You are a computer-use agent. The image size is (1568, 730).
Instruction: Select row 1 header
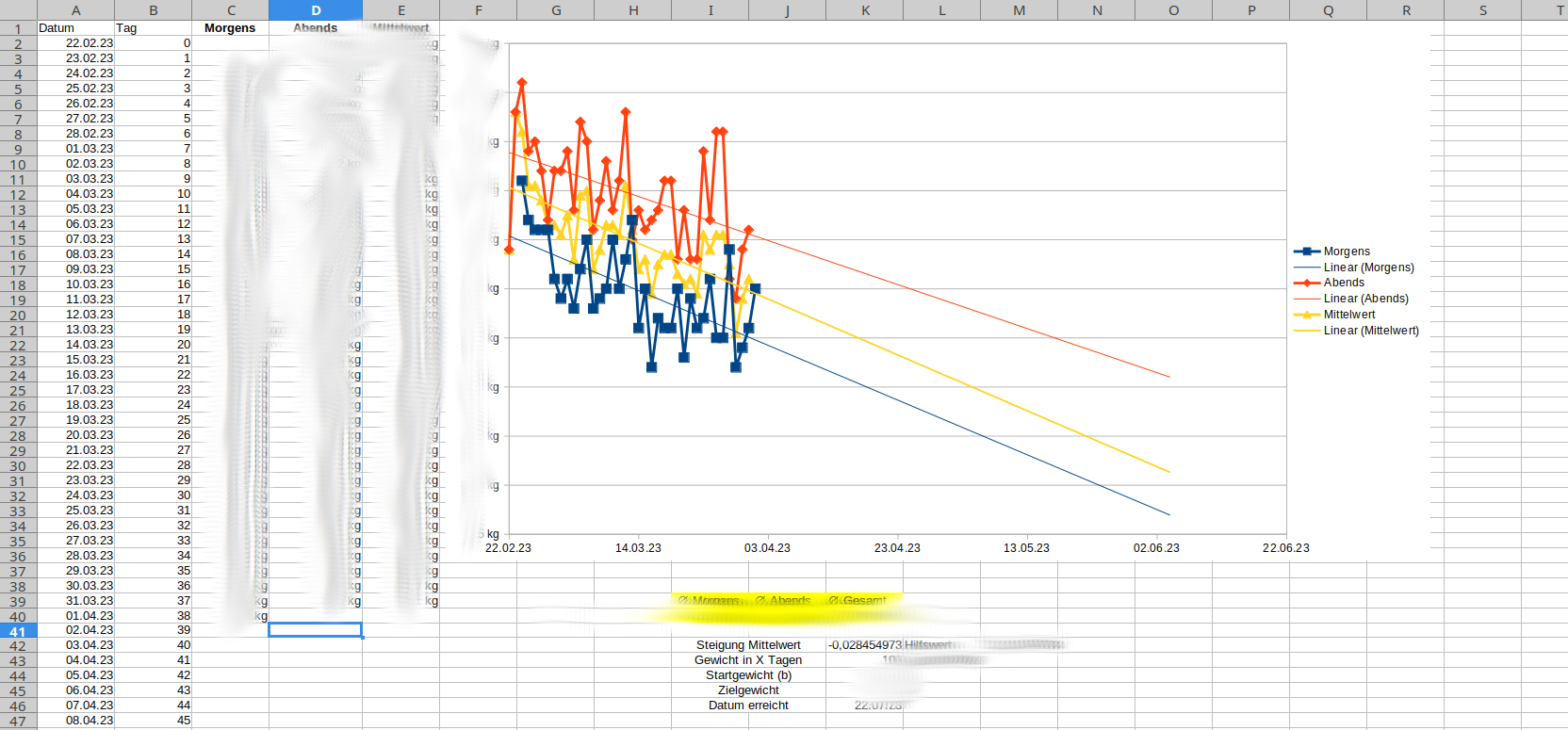(x=18, y=28)
